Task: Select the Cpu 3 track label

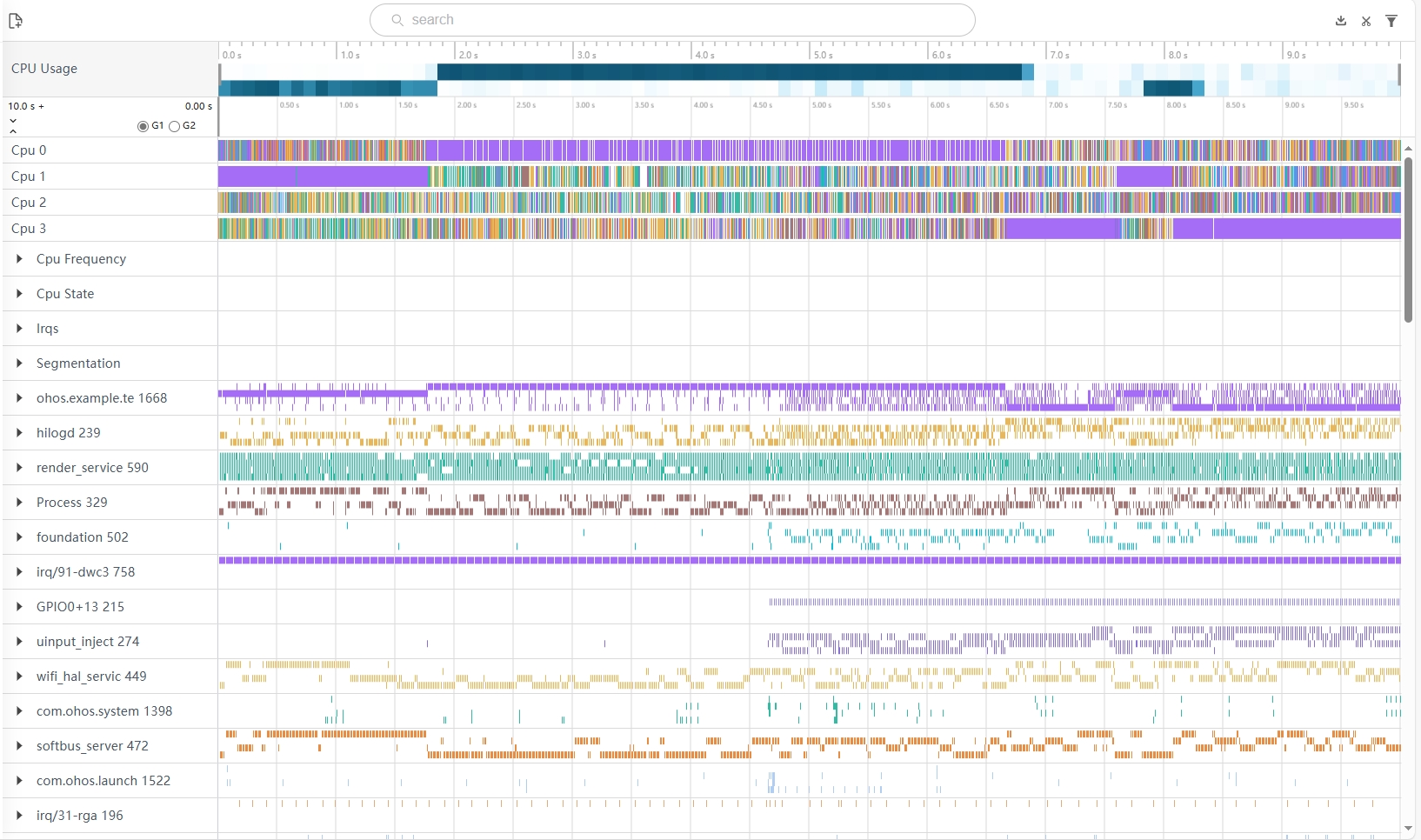Action: 29,229
